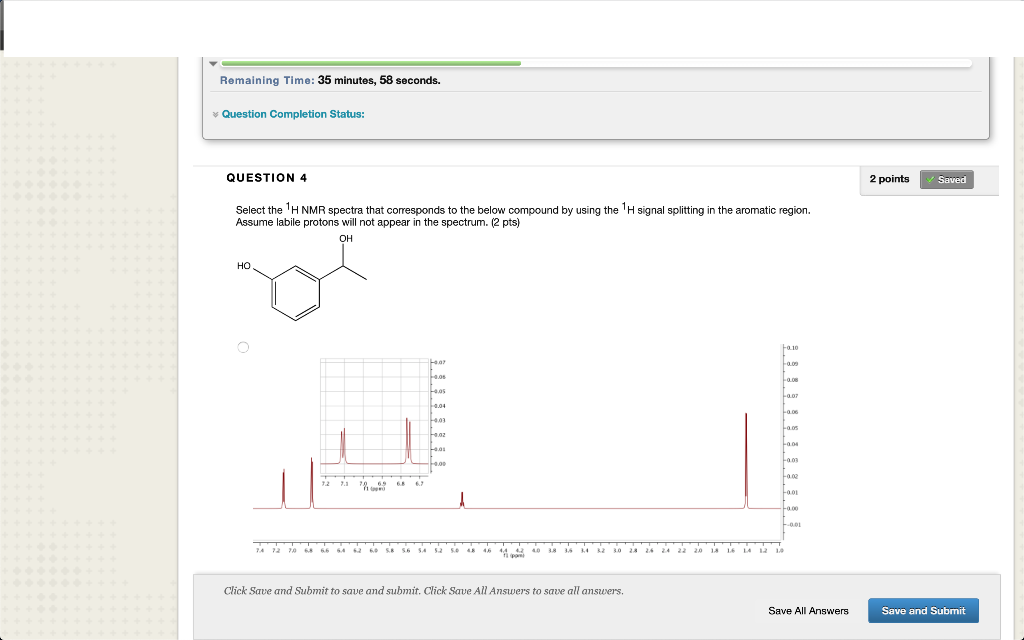Click Save and Submit
This screenshot has height=640, width=1024.
pos(922,610)
